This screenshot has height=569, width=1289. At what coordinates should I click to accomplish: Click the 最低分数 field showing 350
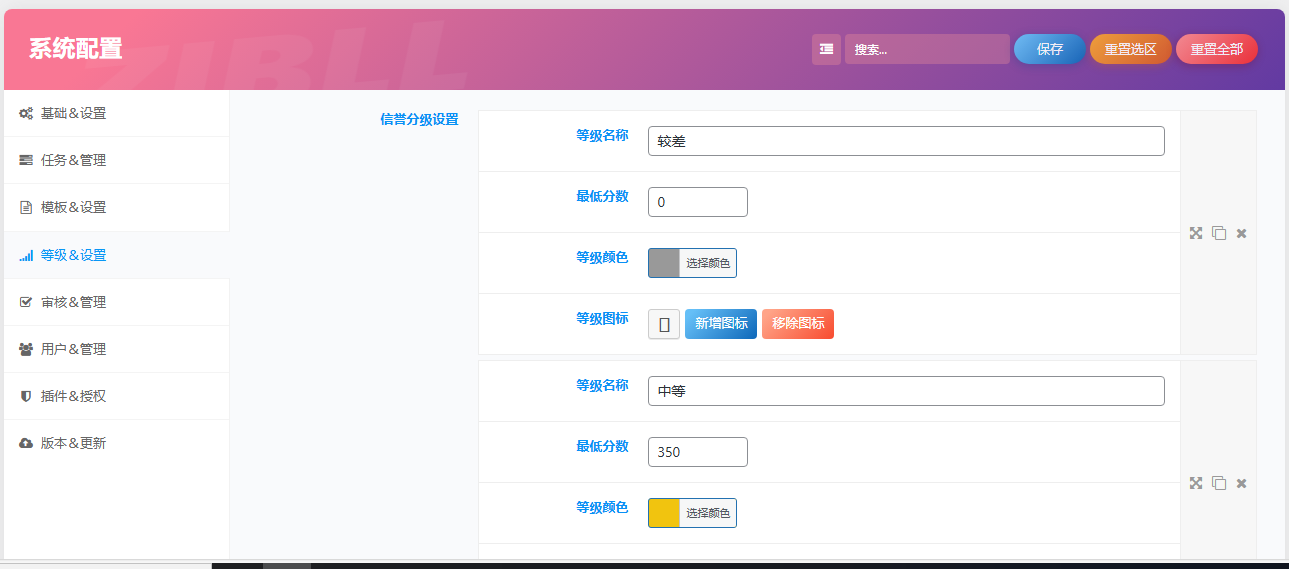[x=697, y=452]
